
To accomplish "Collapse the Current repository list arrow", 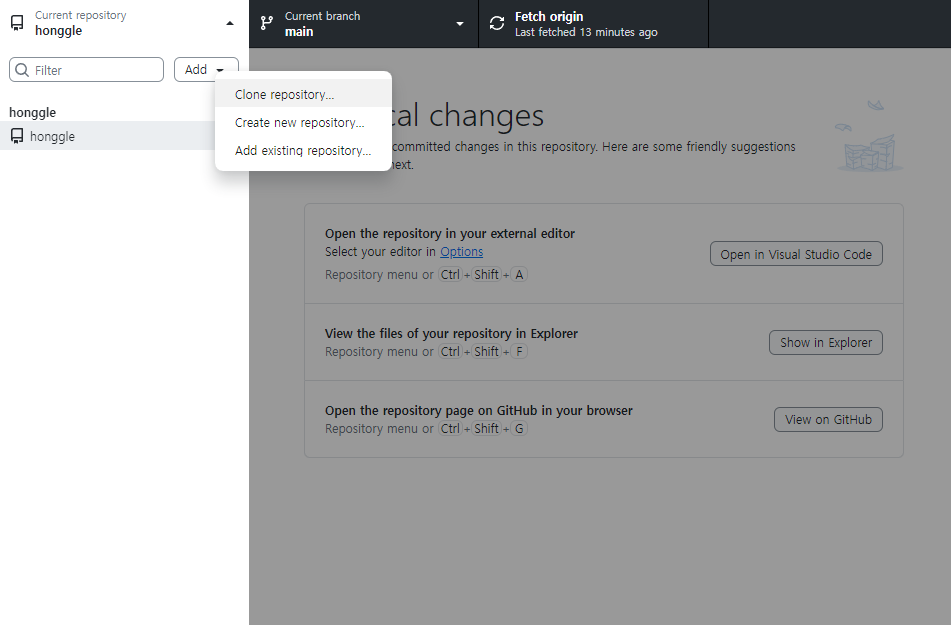I will (230, 24).
